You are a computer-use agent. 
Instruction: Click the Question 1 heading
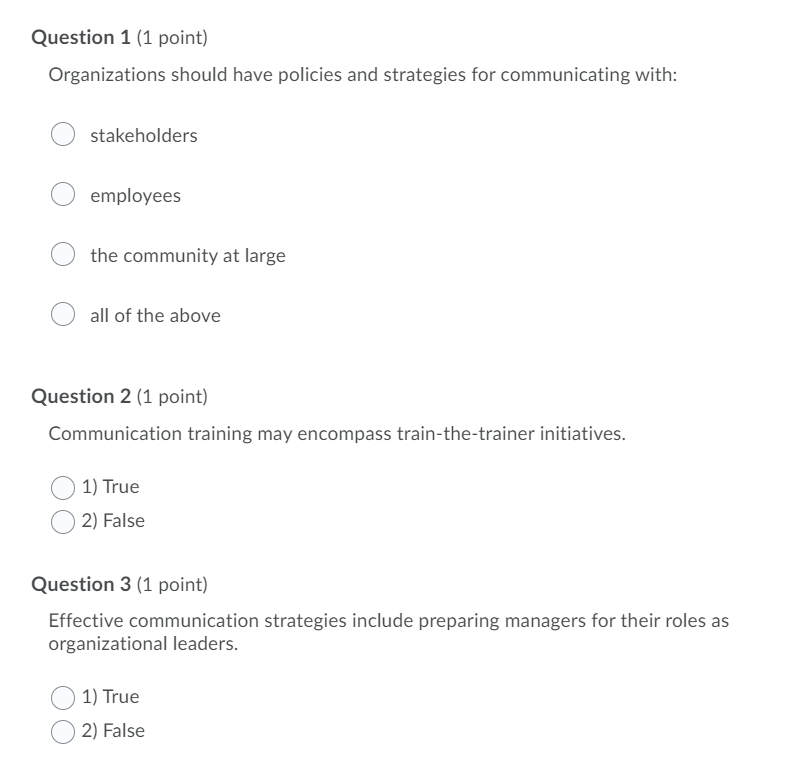(x=118, y=35)
